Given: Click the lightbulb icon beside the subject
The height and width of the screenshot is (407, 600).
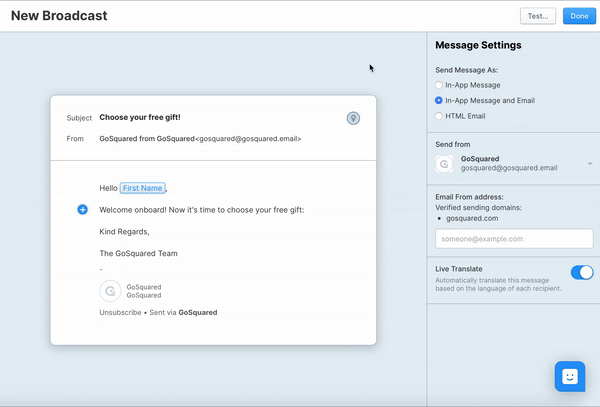Looking at the screenshot, I should click(353, 118).
